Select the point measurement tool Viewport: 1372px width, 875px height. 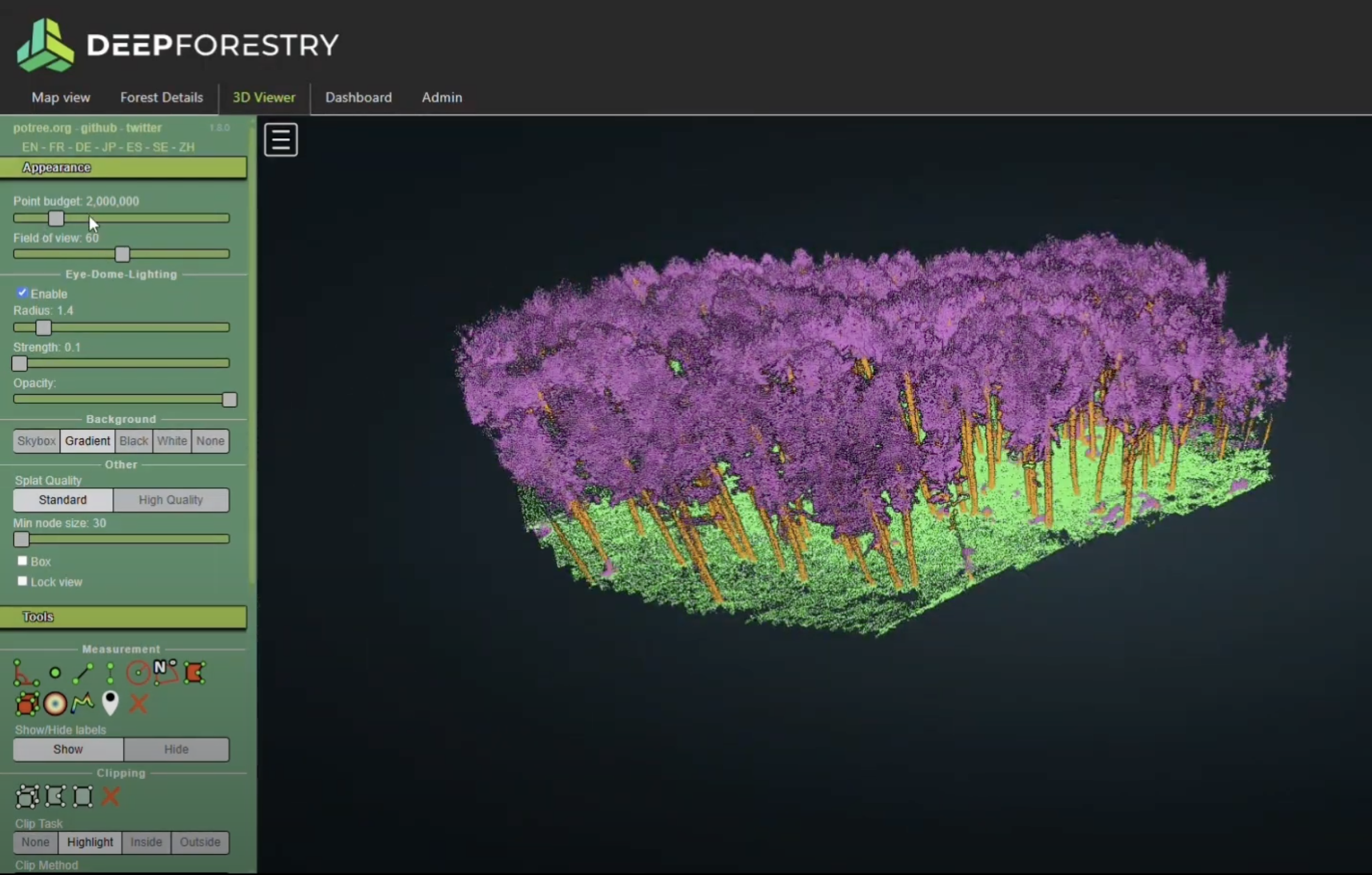(x=55, y=673)
